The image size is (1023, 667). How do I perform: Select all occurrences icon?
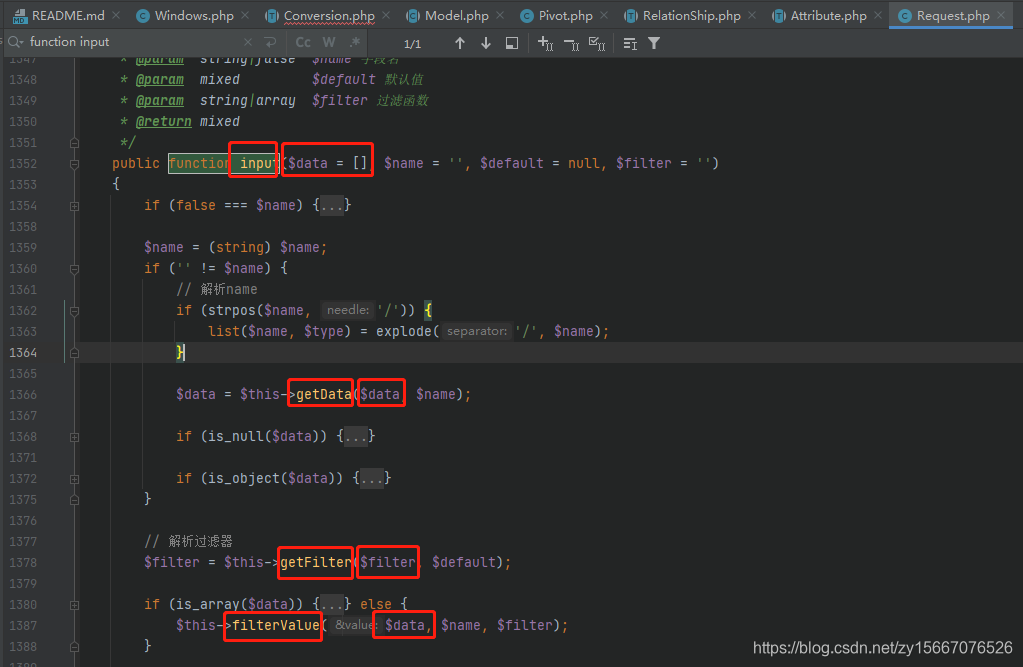click(597, 43)
